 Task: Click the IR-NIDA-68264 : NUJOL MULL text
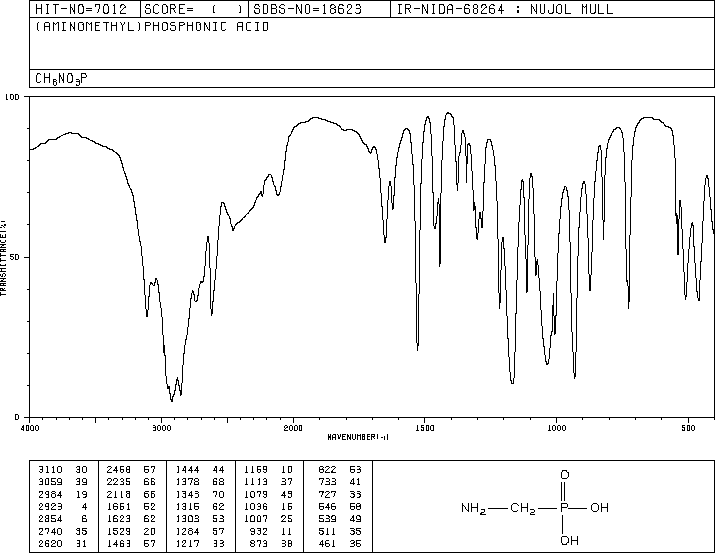coord(505,9)
